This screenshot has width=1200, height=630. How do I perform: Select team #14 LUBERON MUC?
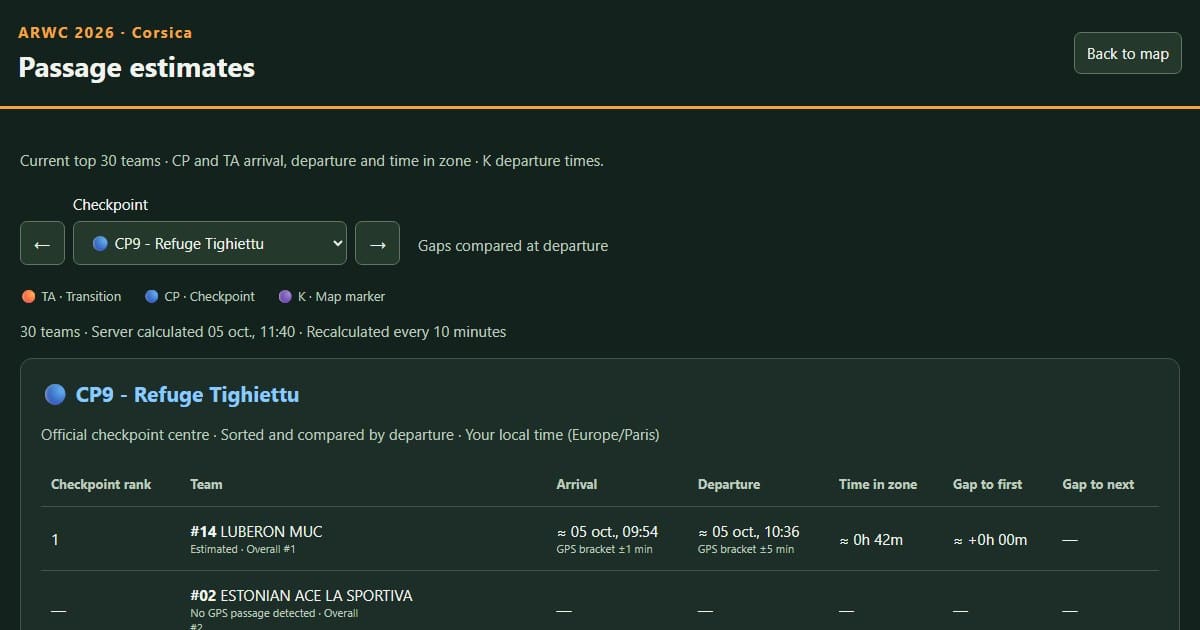[256, 532]
